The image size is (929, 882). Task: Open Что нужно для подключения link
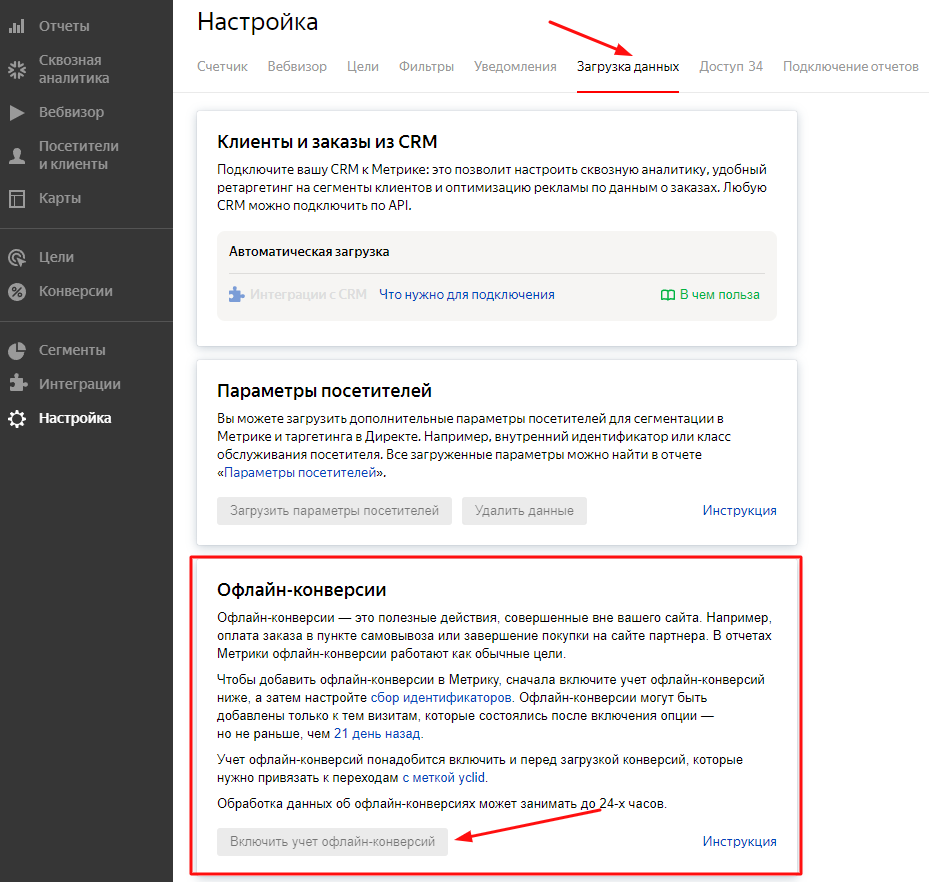pyautogui.click(x=467, y=294)
